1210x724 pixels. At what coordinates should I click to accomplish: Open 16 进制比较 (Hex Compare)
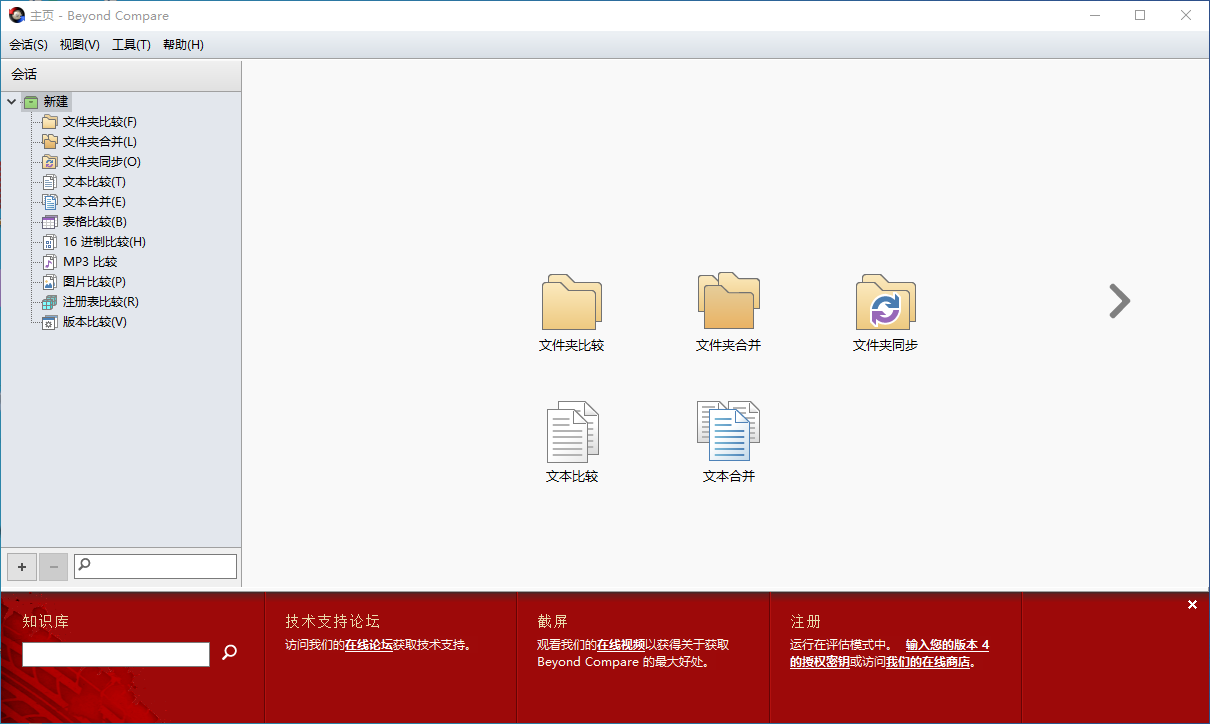(101, 241)
